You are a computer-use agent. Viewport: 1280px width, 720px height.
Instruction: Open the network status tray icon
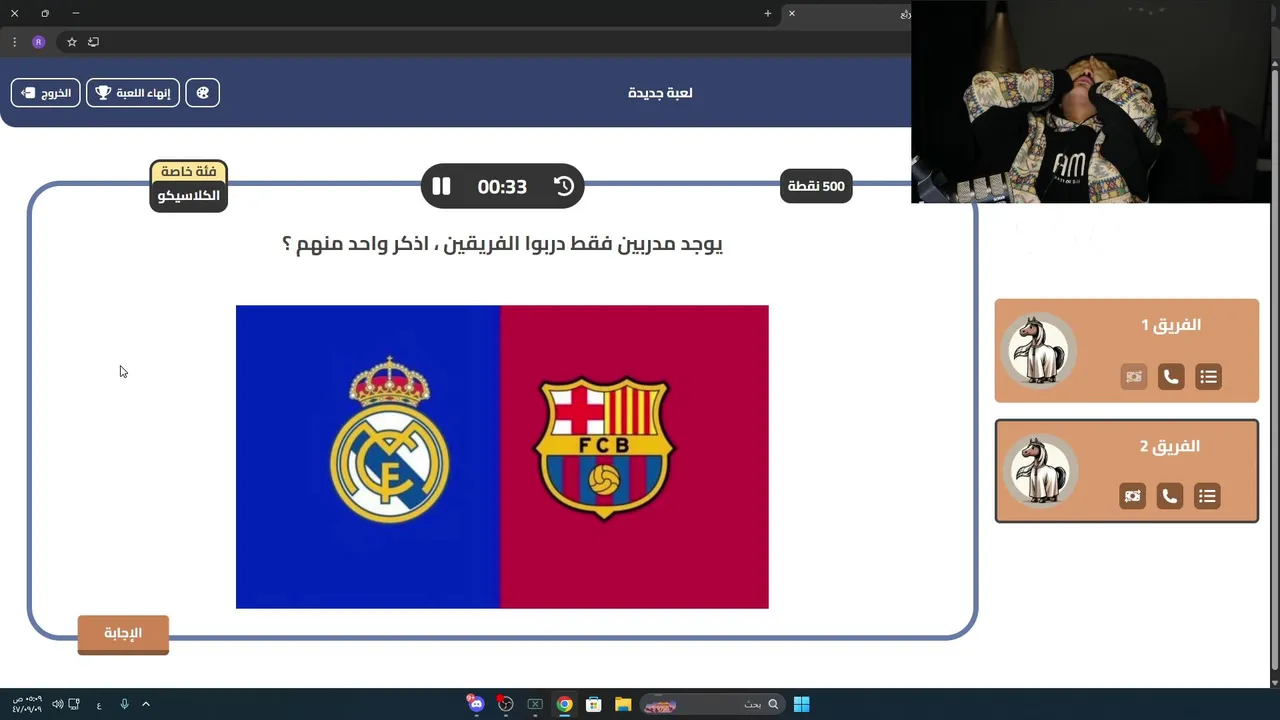[x=74, y=704]
